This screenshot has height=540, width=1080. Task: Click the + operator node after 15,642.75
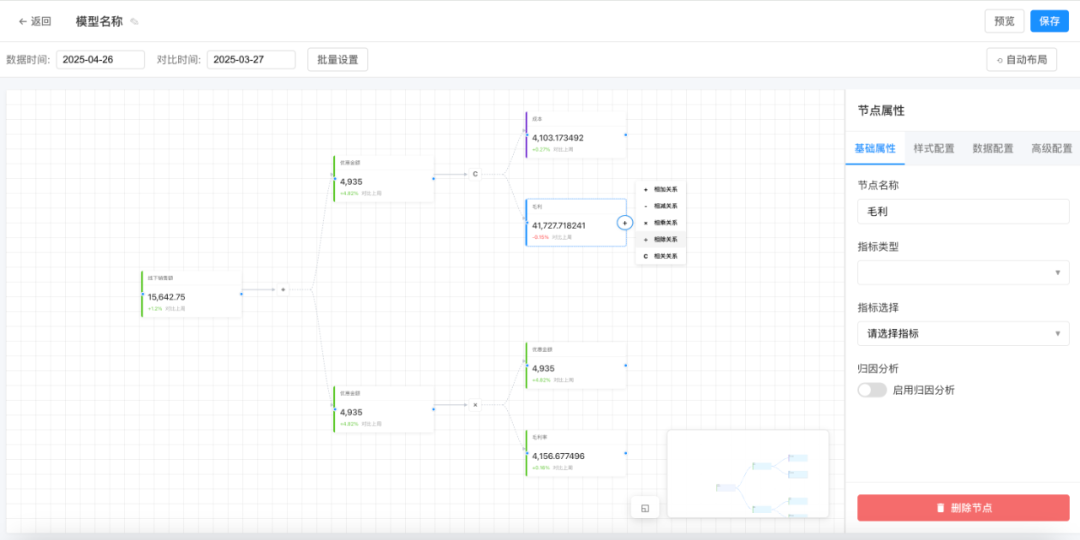[x=282, y=289]
